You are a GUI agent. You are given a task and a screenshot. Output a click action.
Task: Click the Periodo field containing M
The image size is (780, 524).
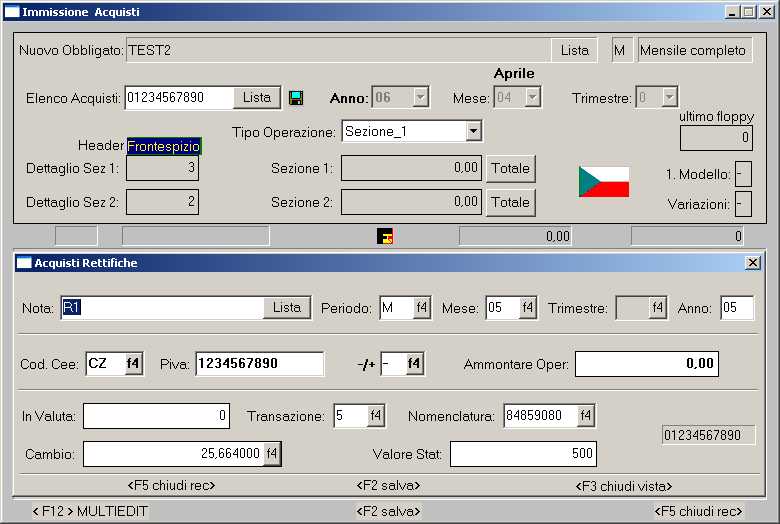click(x=397, y=308)
